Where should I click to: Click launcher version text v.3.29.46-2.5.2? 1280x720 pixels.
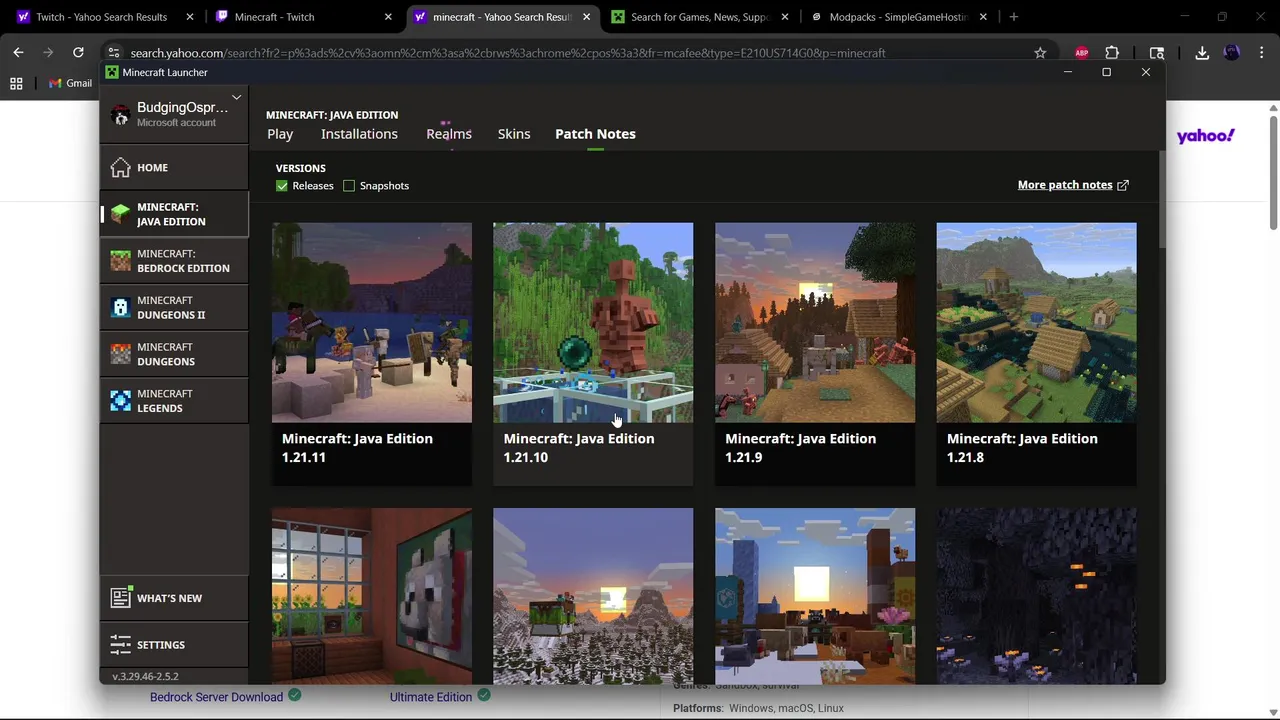[145, 676]
